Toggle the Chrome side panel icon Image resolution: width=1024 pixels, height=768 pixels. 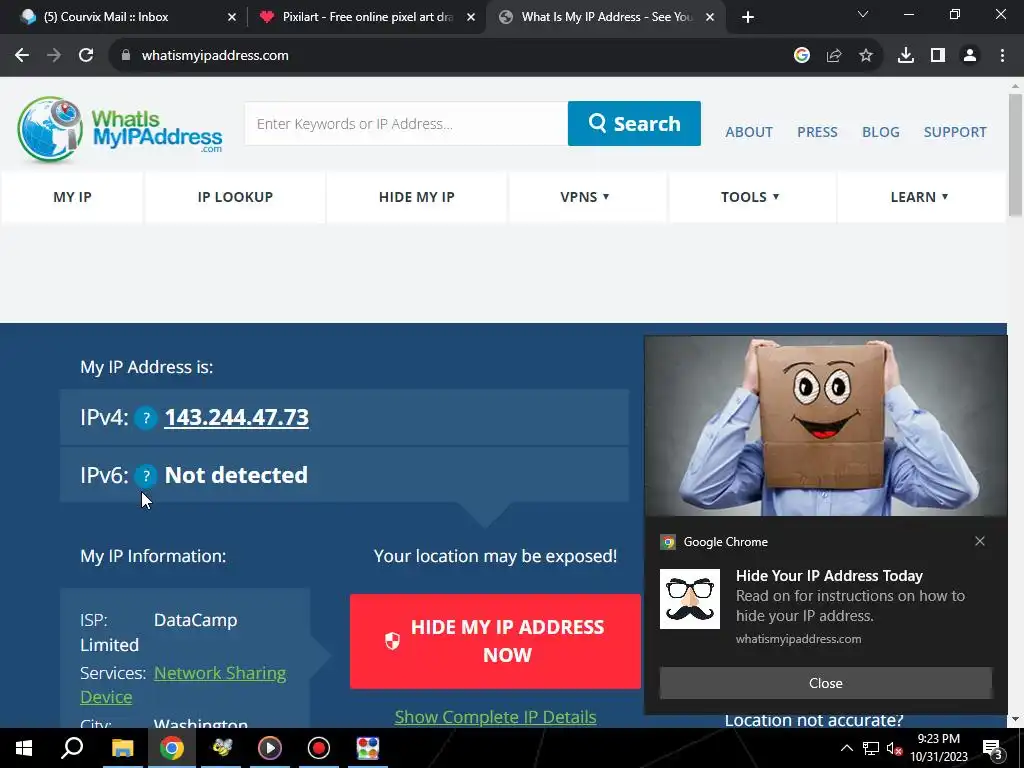pyautogui.click(x=938, y=56)
